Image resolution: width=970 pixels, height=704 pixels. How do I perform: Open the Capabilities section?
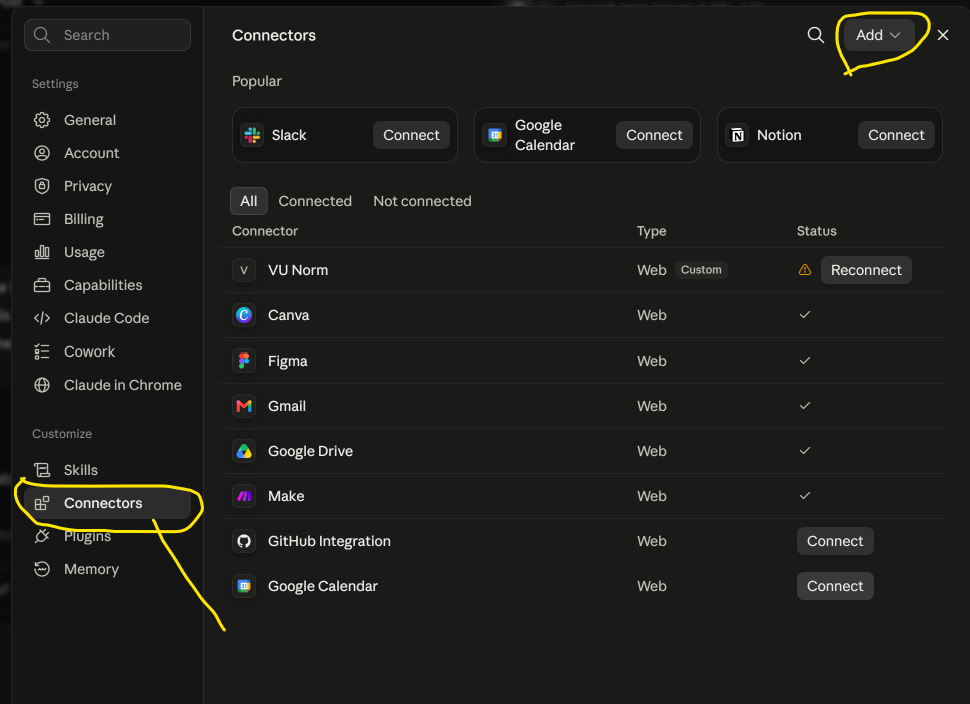pyautogui.click(x=107, y=285)
